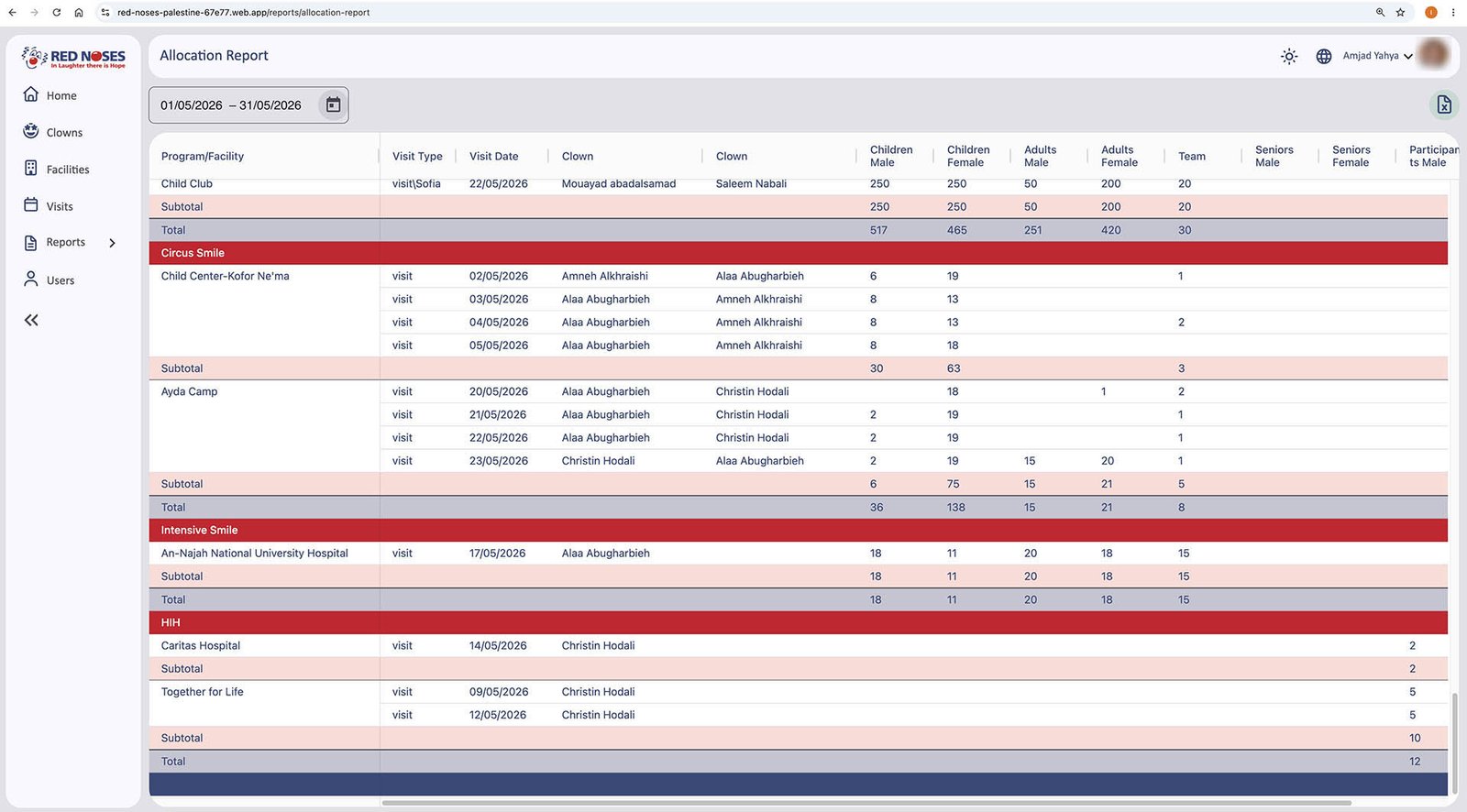This screenshot has height=812, width=1467.
Task: Click the date range input field
Action: point(248,105)
